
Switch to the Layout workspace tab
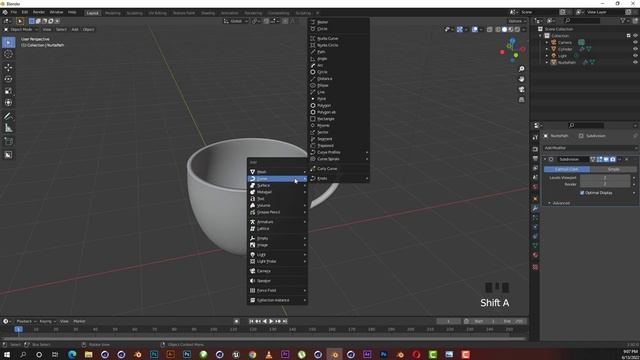(x=93, y=13)
